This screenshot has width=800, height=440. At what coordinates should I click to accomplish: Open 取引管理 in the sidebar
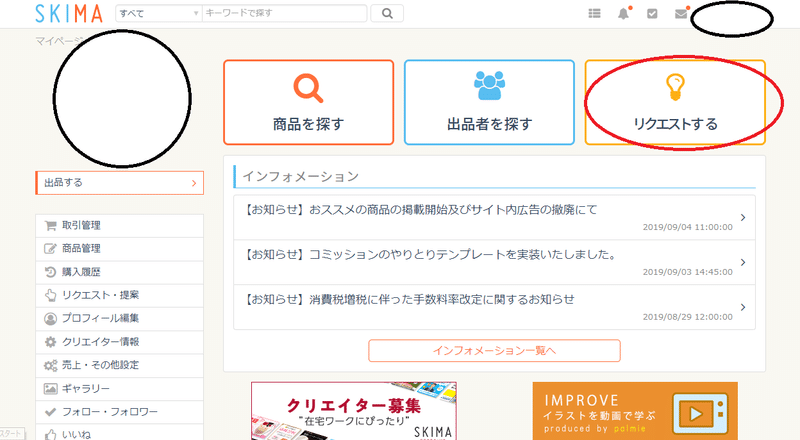(x=119, y=226)
